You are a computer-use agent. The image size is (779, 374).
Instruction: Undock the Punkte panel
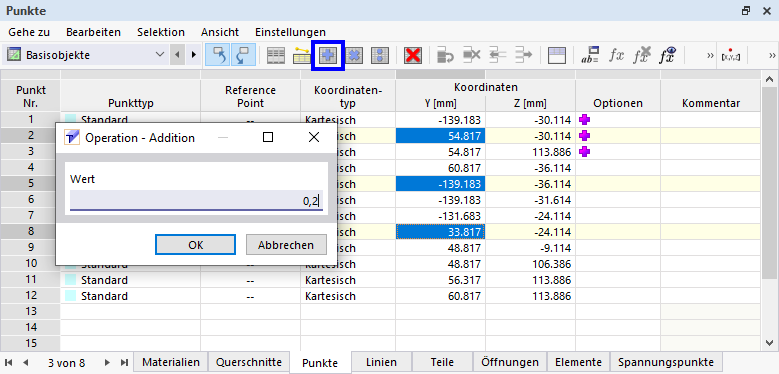click(746, 11)
